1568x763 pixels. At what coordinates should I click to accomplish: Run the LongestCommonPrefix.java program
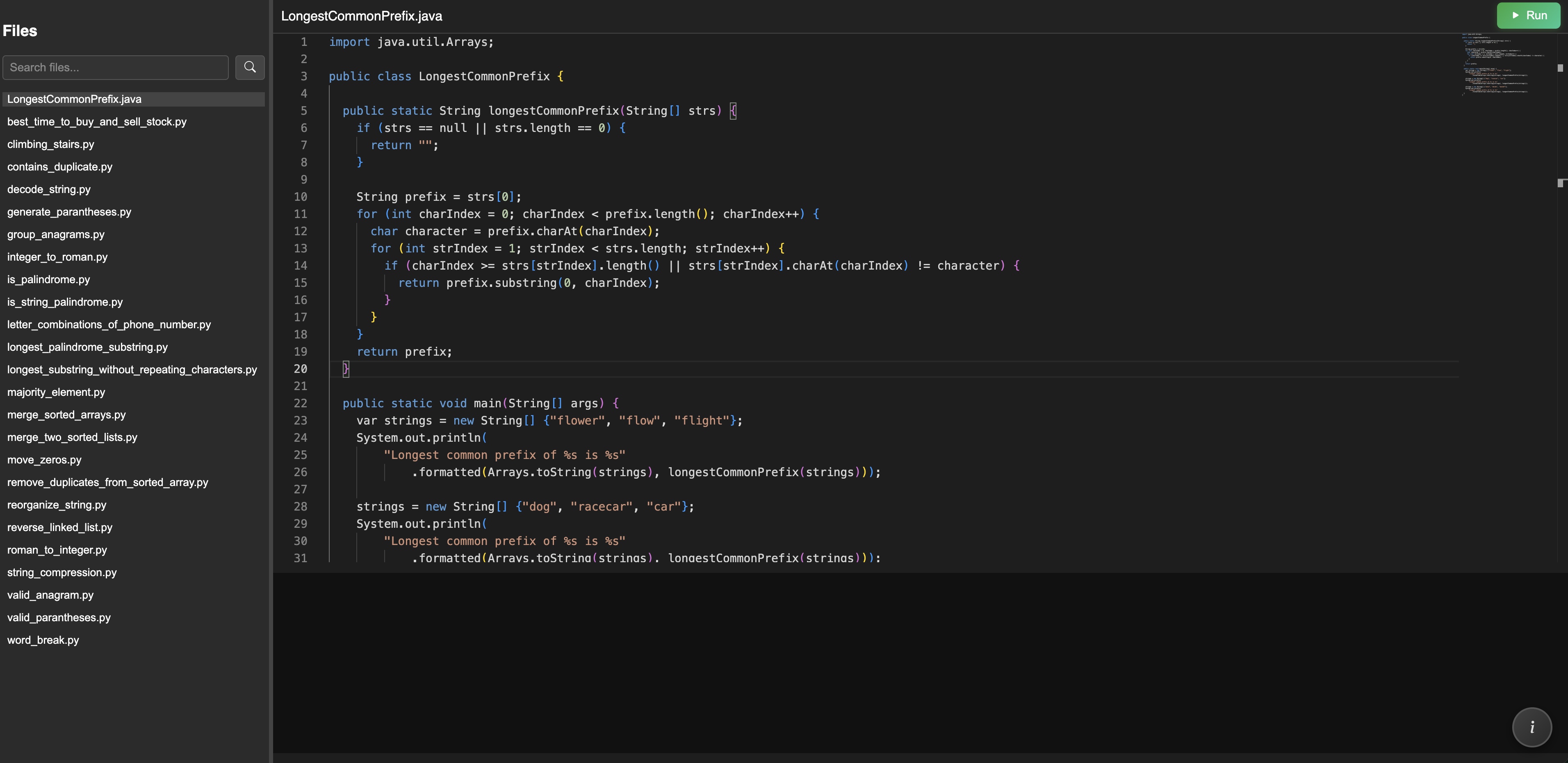click(x=1529, y=15)
